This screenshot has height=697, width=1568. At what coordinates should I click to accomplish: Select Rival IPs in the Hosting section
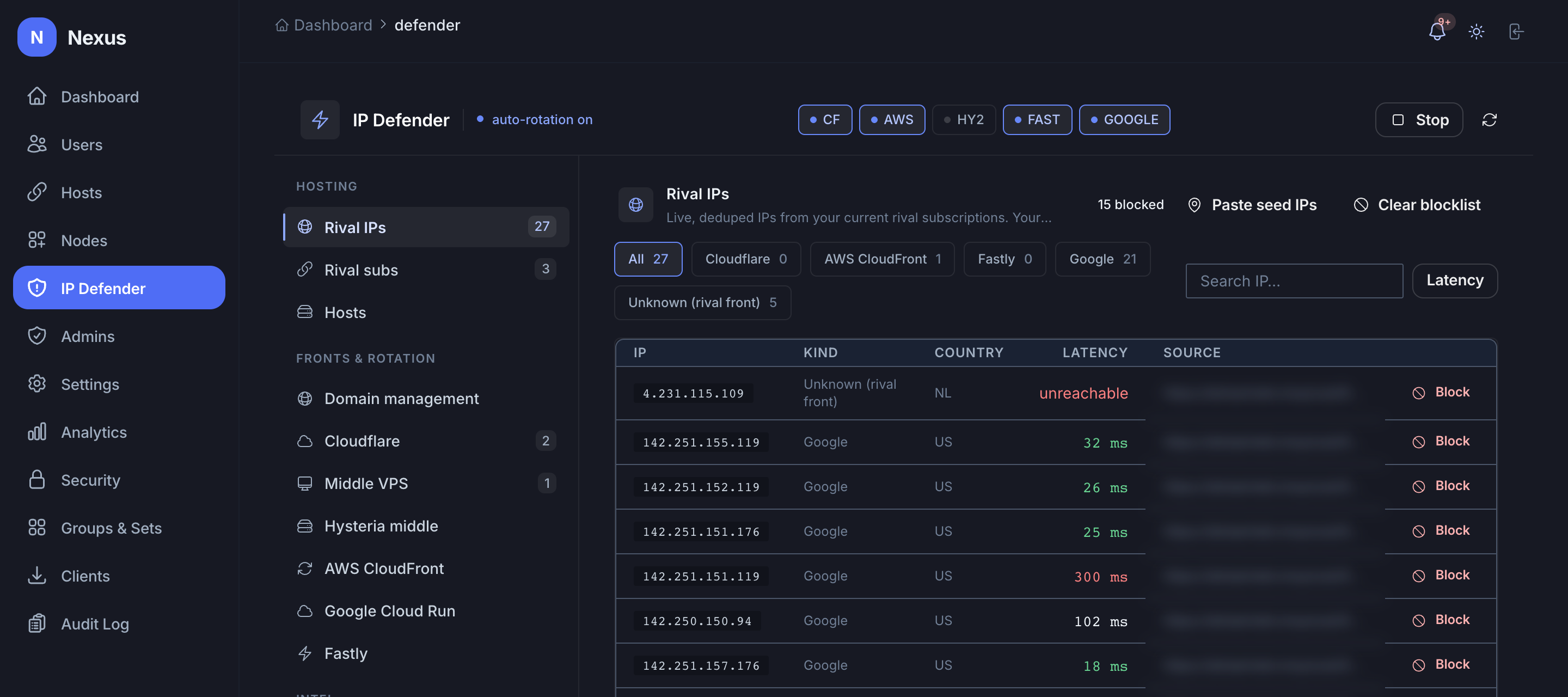click(x=426, y=227)
